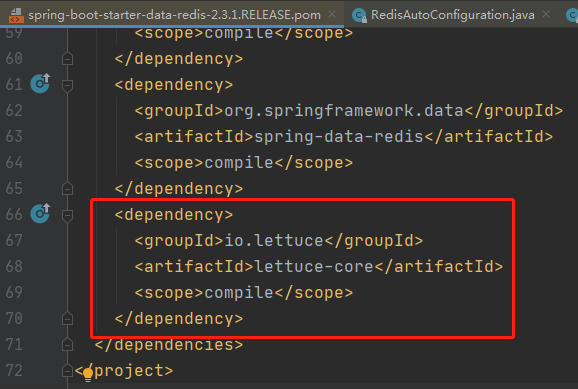Click the pom file icon in tab
This screenshot has height=389, width=578.
pos(16,15)
